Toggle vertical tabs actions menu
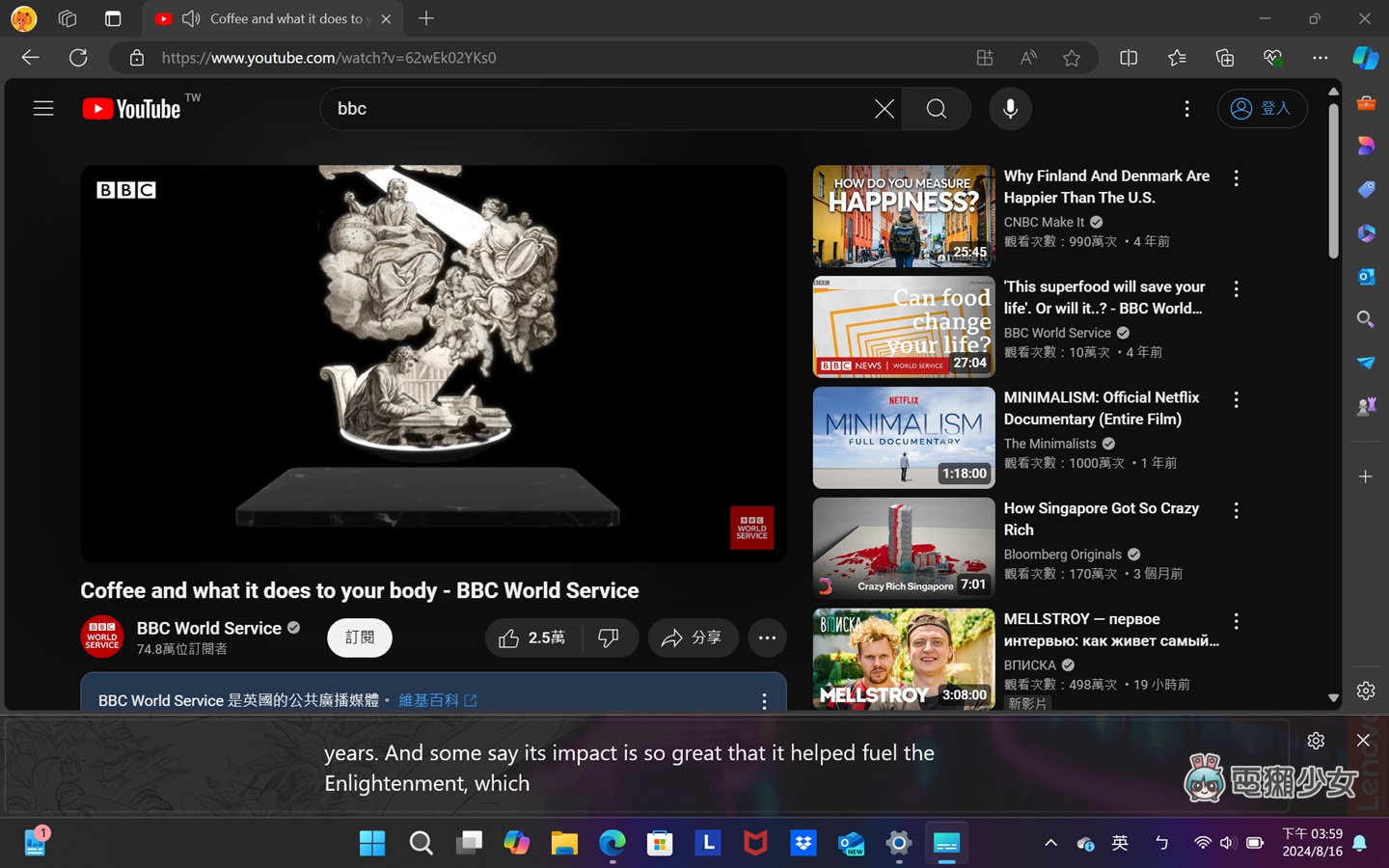 pyautogui.click(x=113, y=18)
